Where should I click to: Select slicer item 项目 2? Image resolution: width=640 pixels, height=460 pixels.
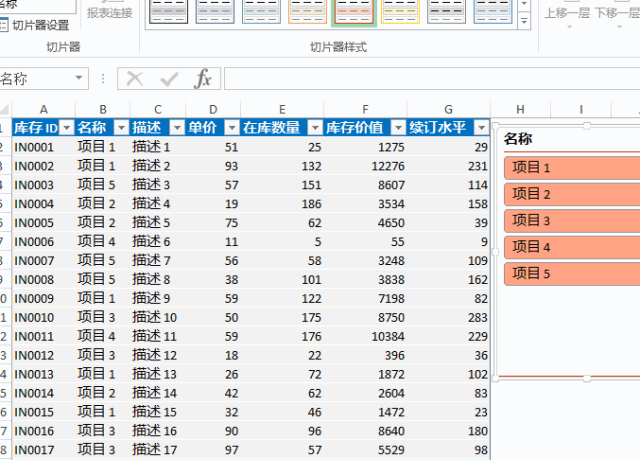click(x=572, y=194)
